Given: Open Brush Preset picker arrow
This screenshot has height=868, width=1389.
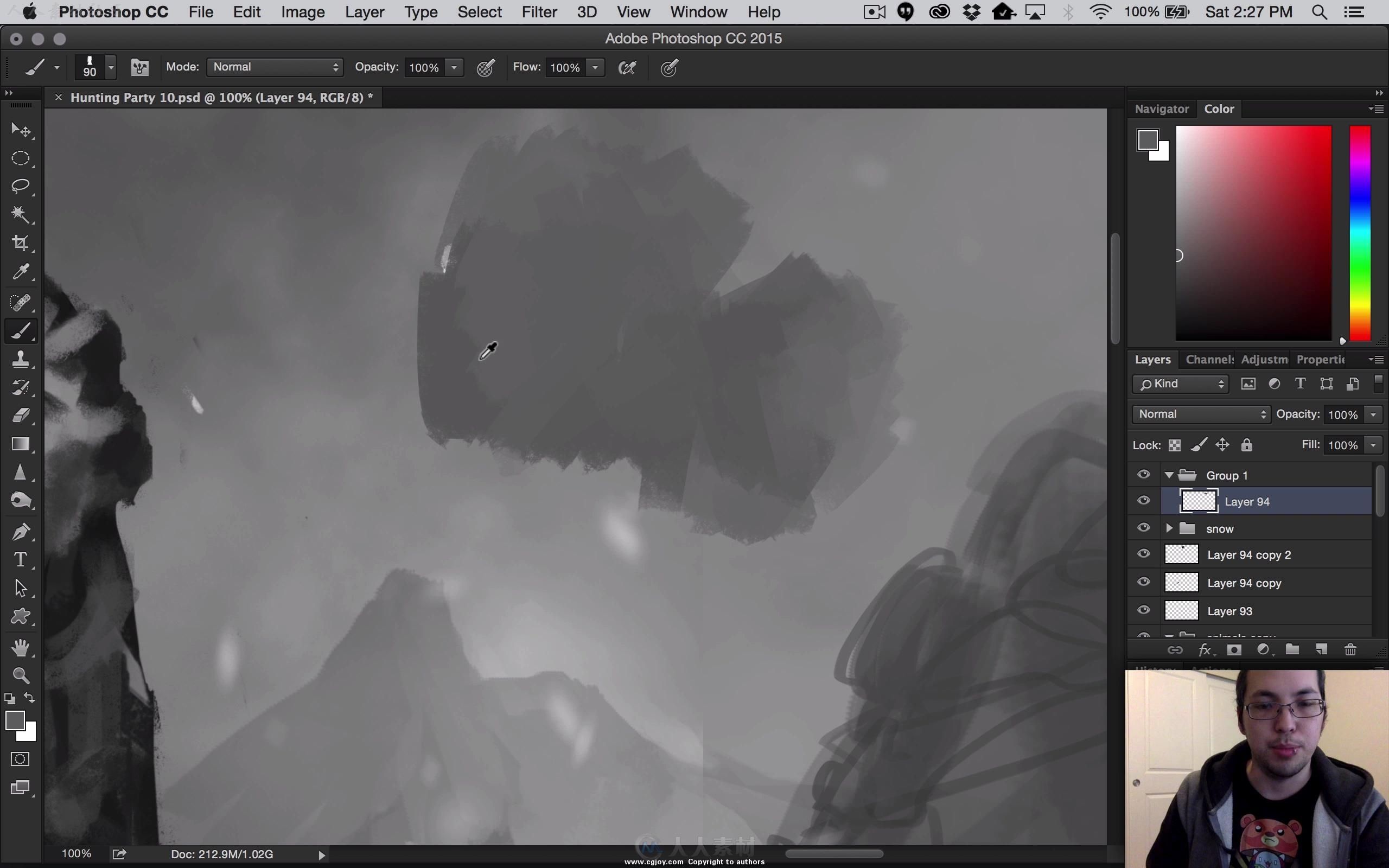Looking at the screenshot, I should coord(111,68).
